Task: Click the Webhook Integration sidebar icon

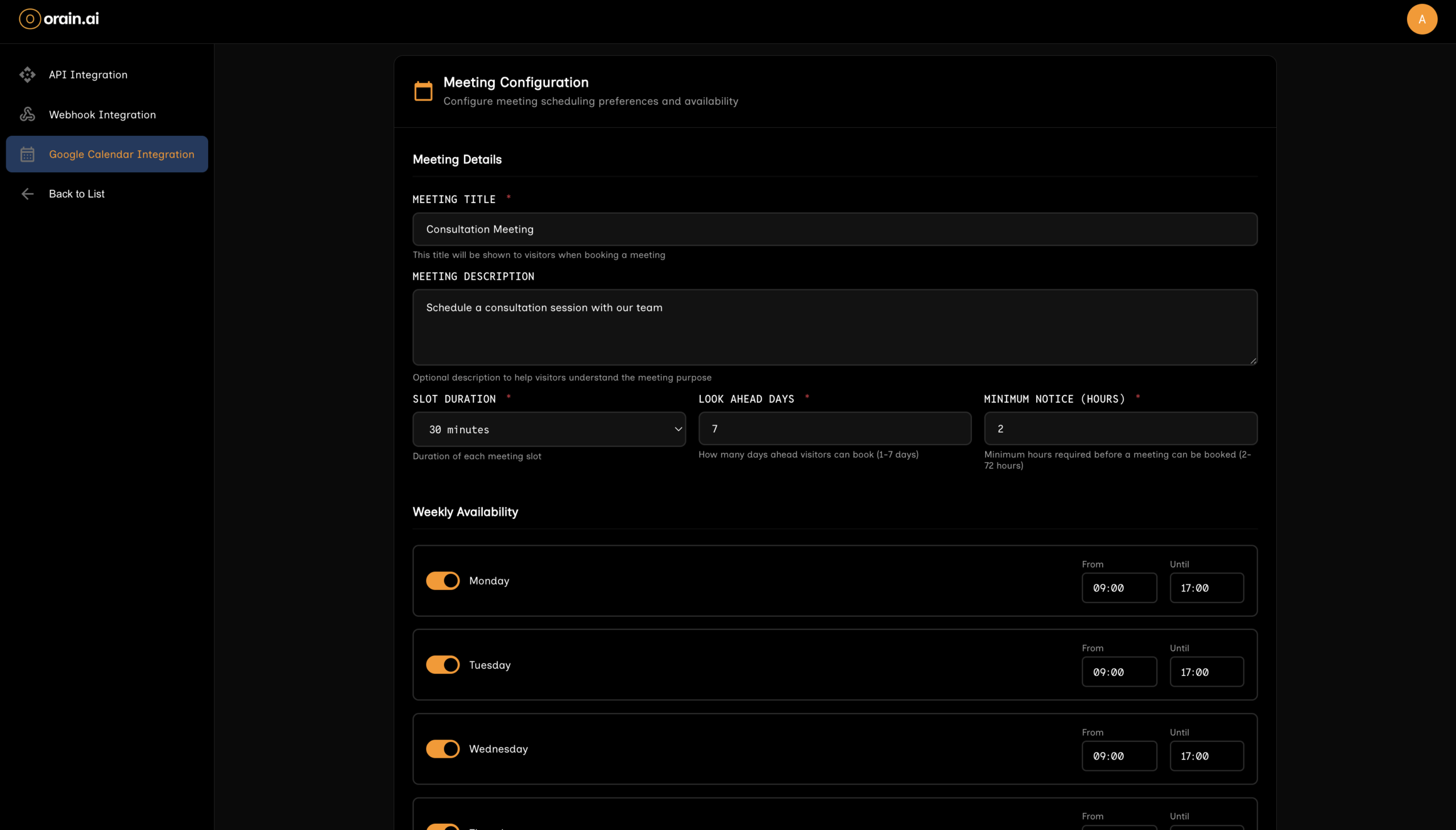Action: 27,115
